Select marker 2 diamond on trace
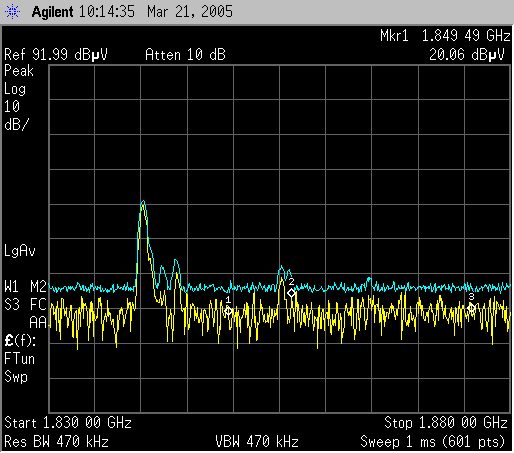The image size is (514, 453). point(291,293)
